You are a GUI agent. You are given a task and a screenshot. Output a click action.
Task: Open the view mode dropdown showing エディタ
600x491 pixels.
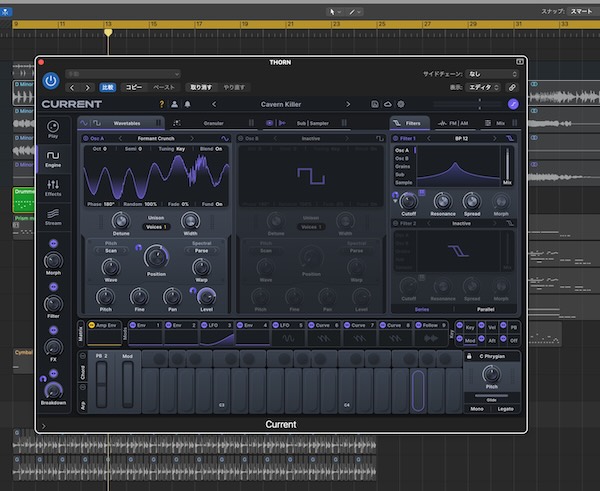pos(484,87)
